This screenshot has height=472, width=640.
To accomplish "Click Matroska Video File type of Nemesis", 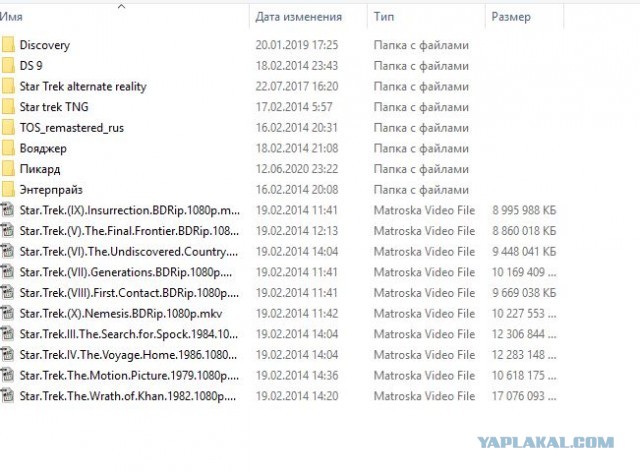I will click(x=424, y=314).
